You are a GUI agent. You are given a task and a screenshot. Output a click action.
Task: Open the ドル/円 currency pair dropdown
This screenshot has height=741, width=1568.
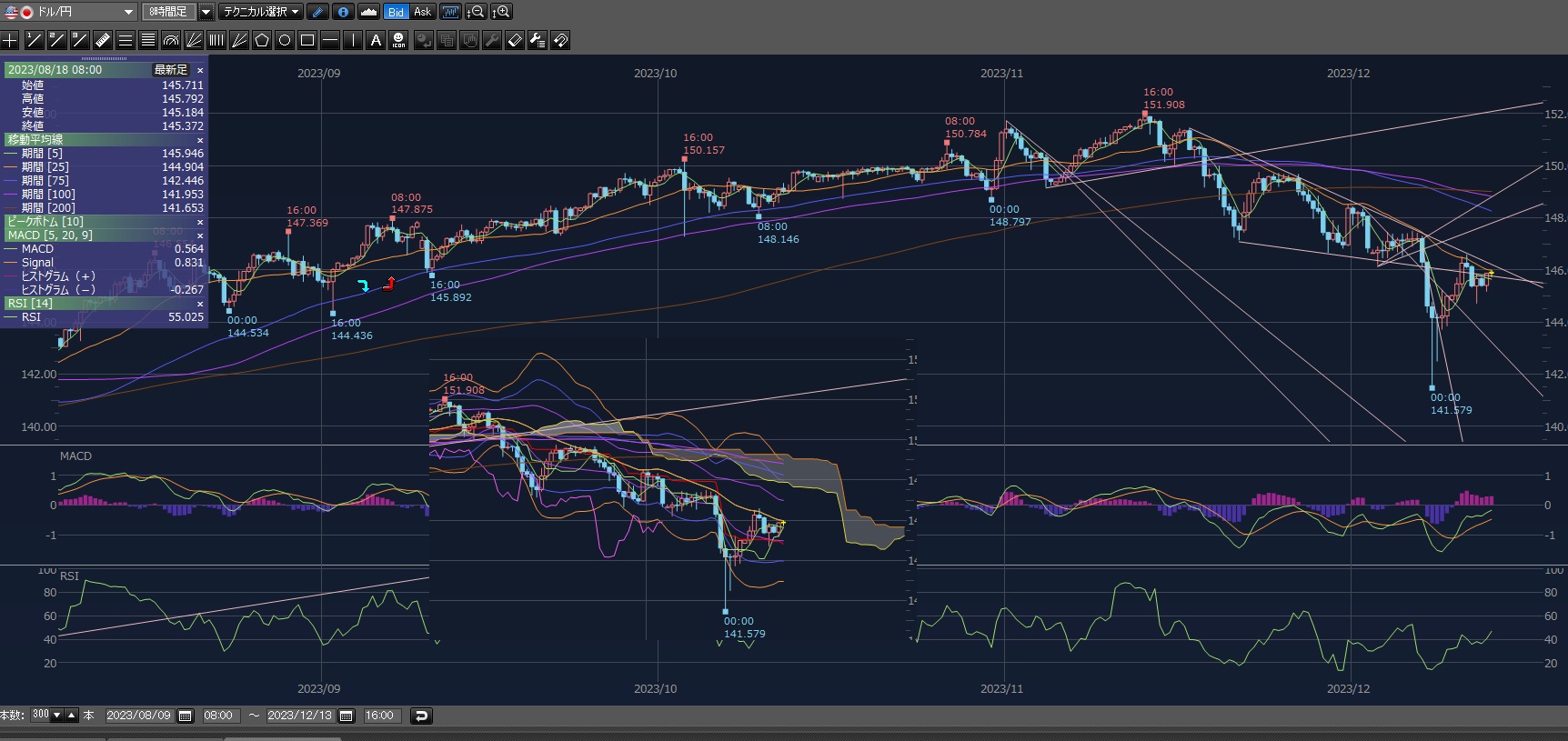(128, 12)
